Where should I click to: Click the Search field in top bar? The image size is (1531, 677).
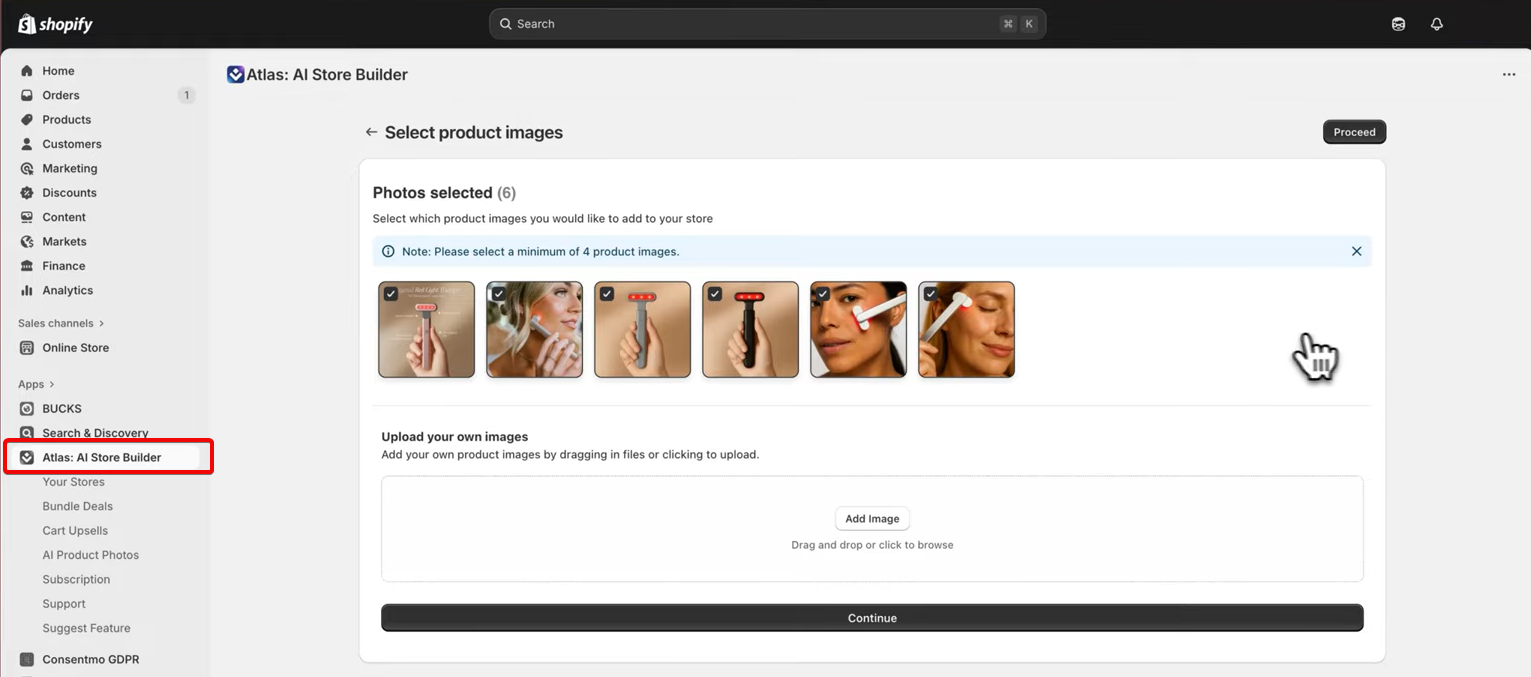point(765,23)
